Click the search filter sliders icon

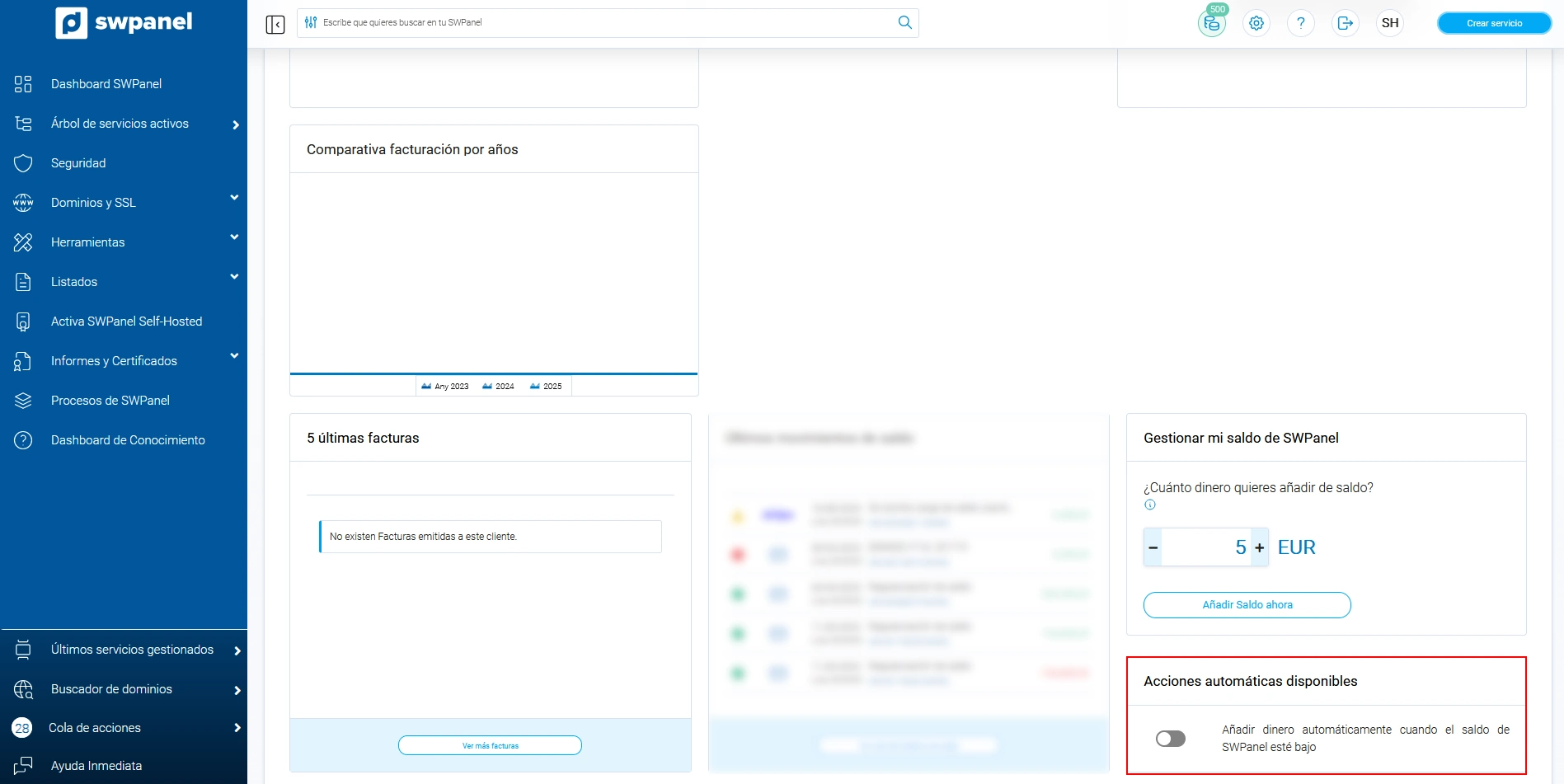[x=311, y=22]
